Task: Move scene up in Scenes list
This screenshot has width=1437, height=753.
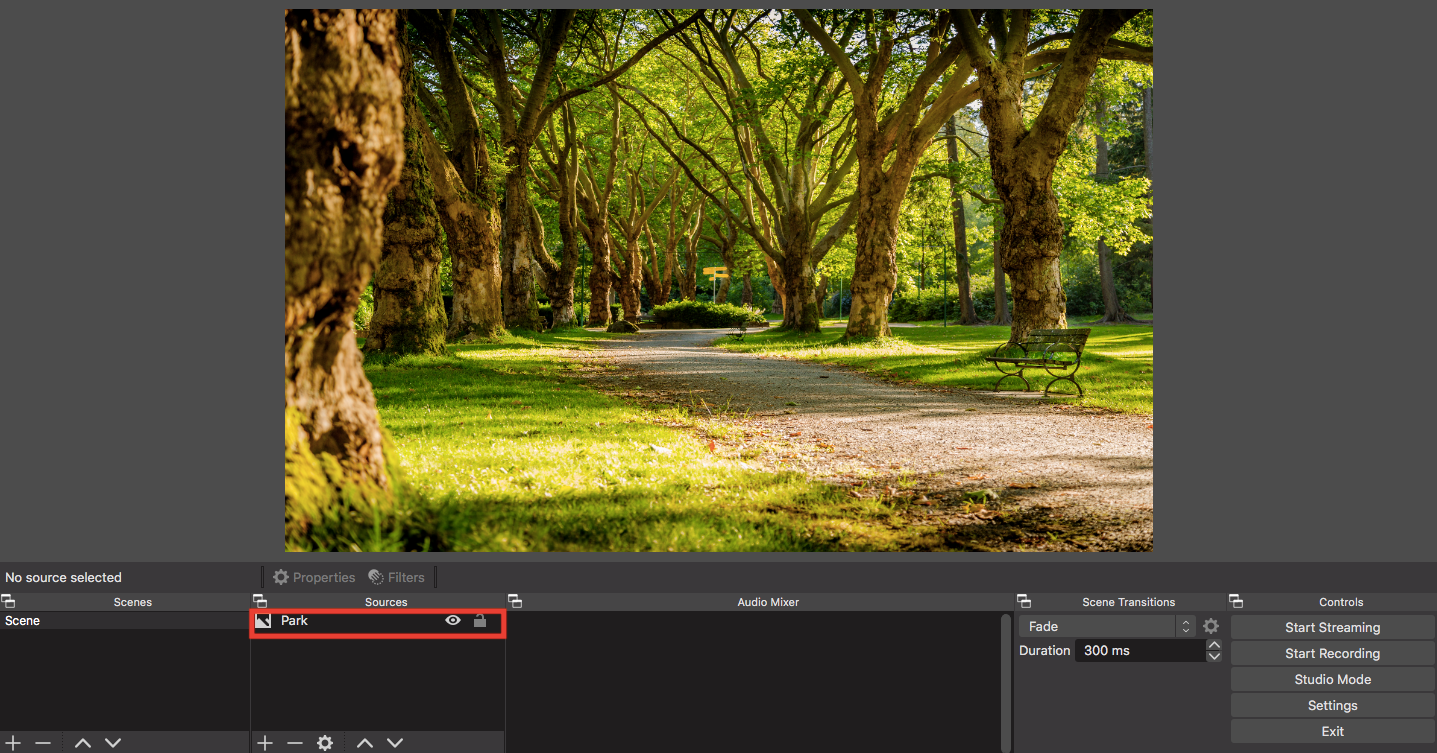Action: 83,743
